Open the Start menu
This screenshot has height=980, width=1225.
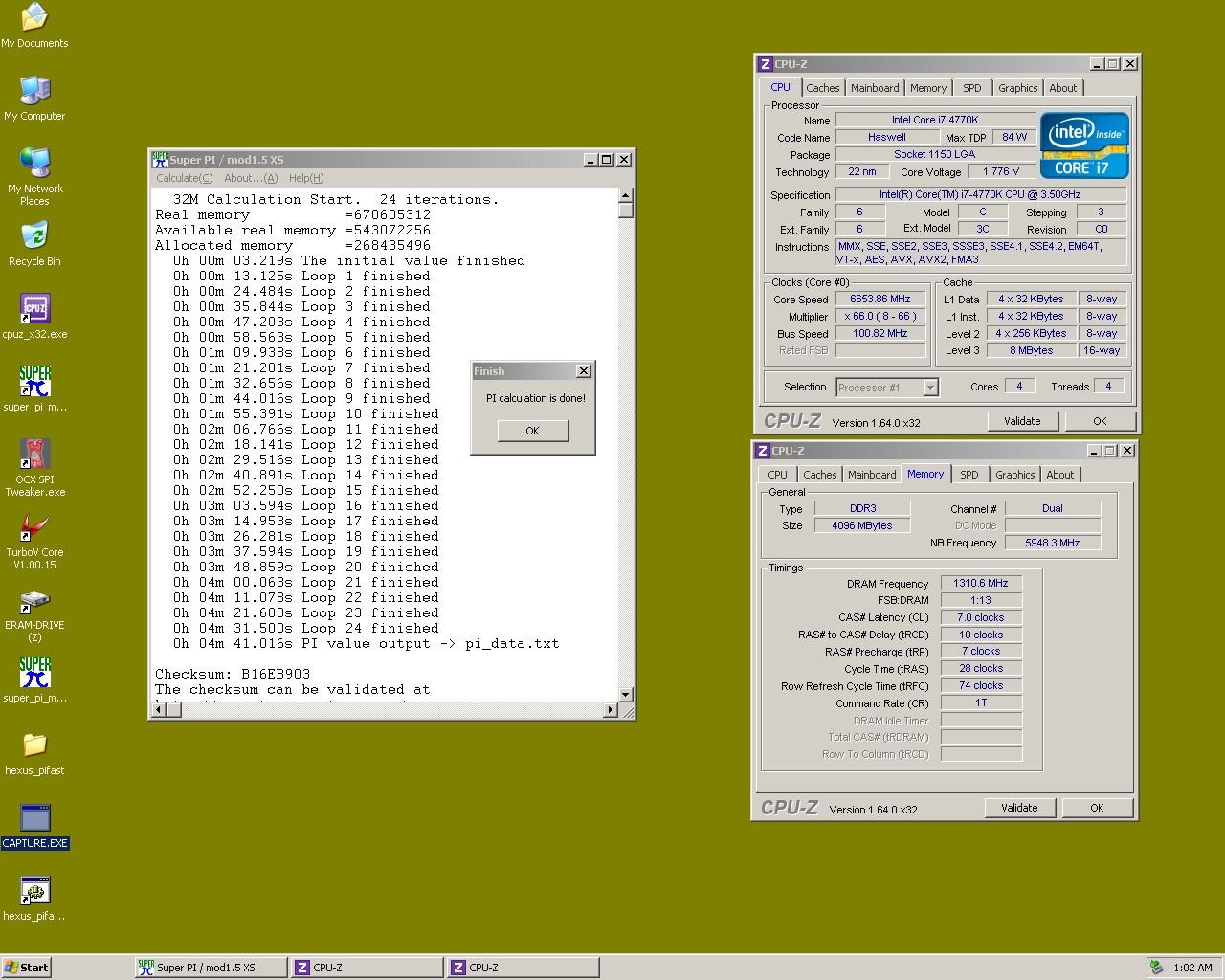pos(27,968)
